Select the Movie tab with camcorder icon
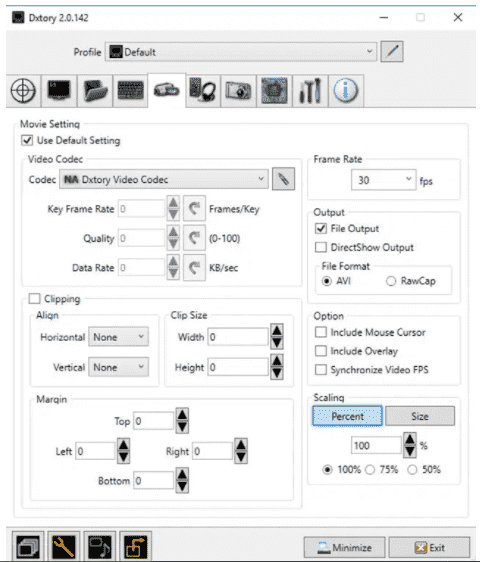The image size is (480, 562). tap(167, 90)
